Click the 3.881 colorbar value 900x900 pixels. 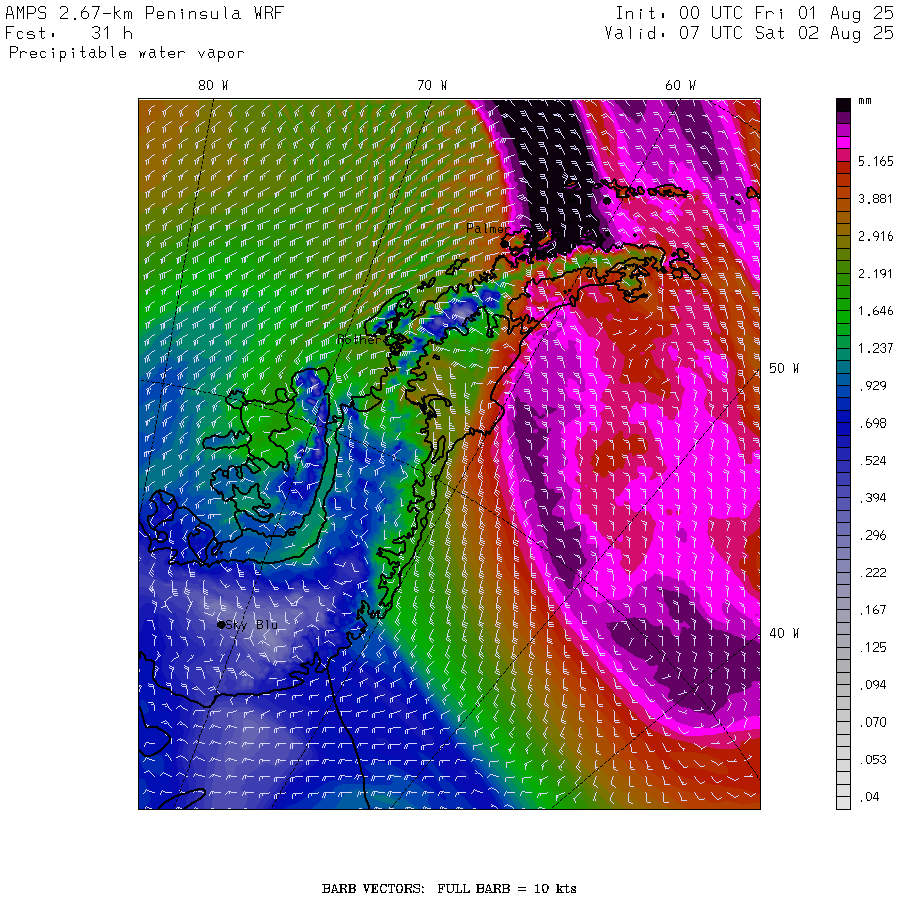click(x=875, y=199)
